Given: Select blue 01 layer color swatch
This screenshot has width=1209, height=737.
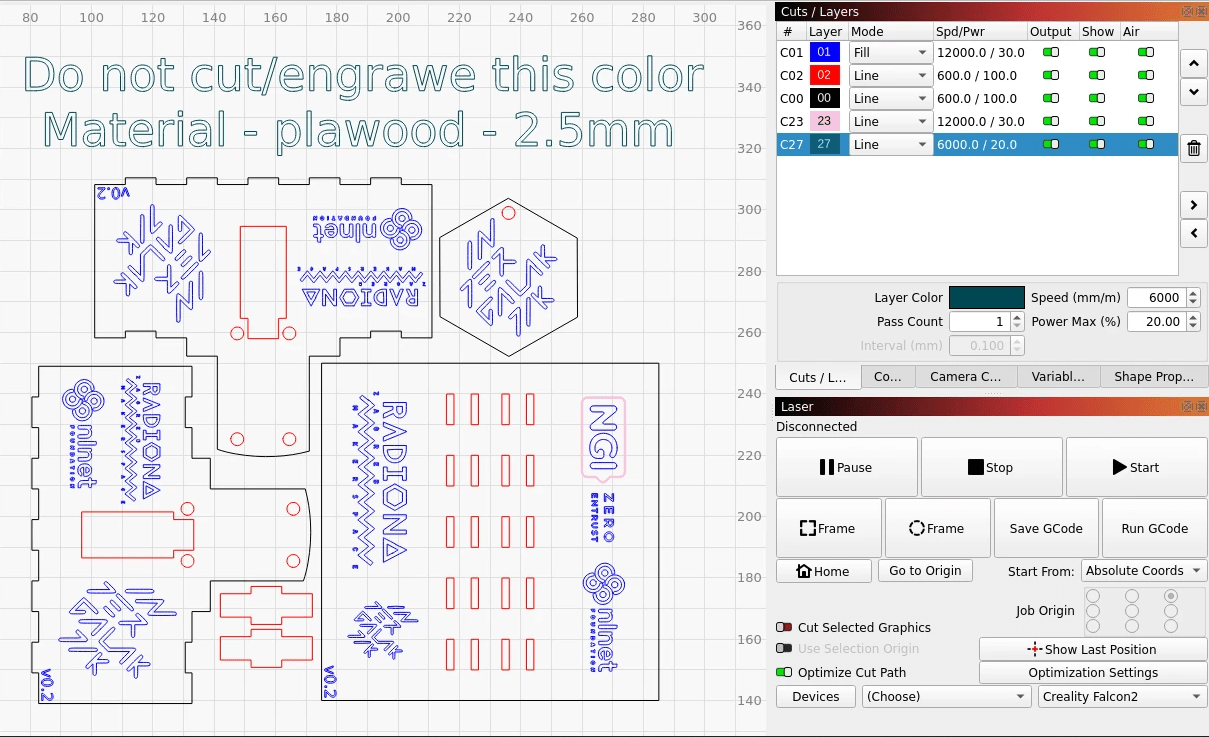Looking at the screenshot, I should [825, 52].
